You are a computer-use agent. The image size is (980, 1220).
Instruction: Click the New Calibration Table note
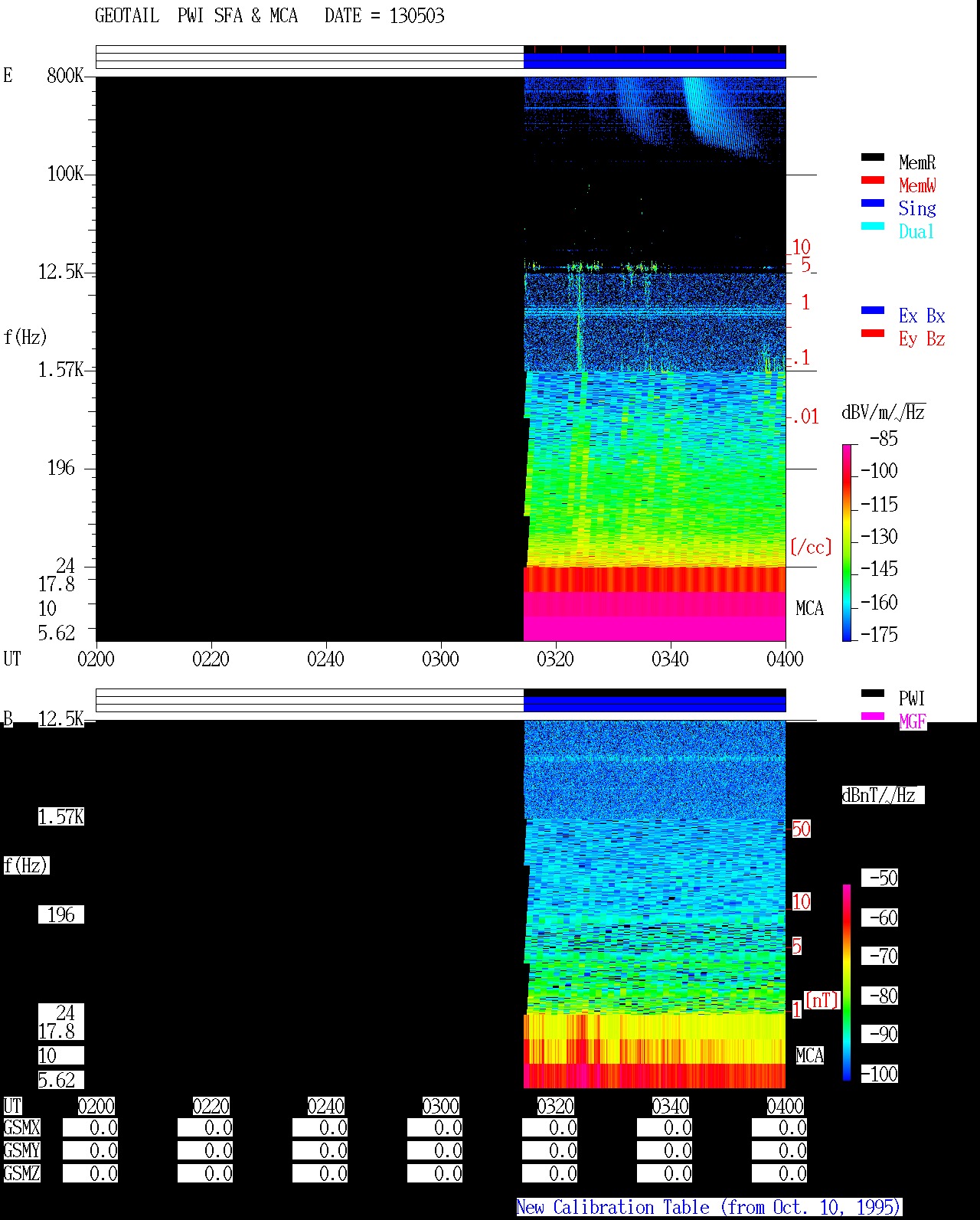[x=709, y=1208]
